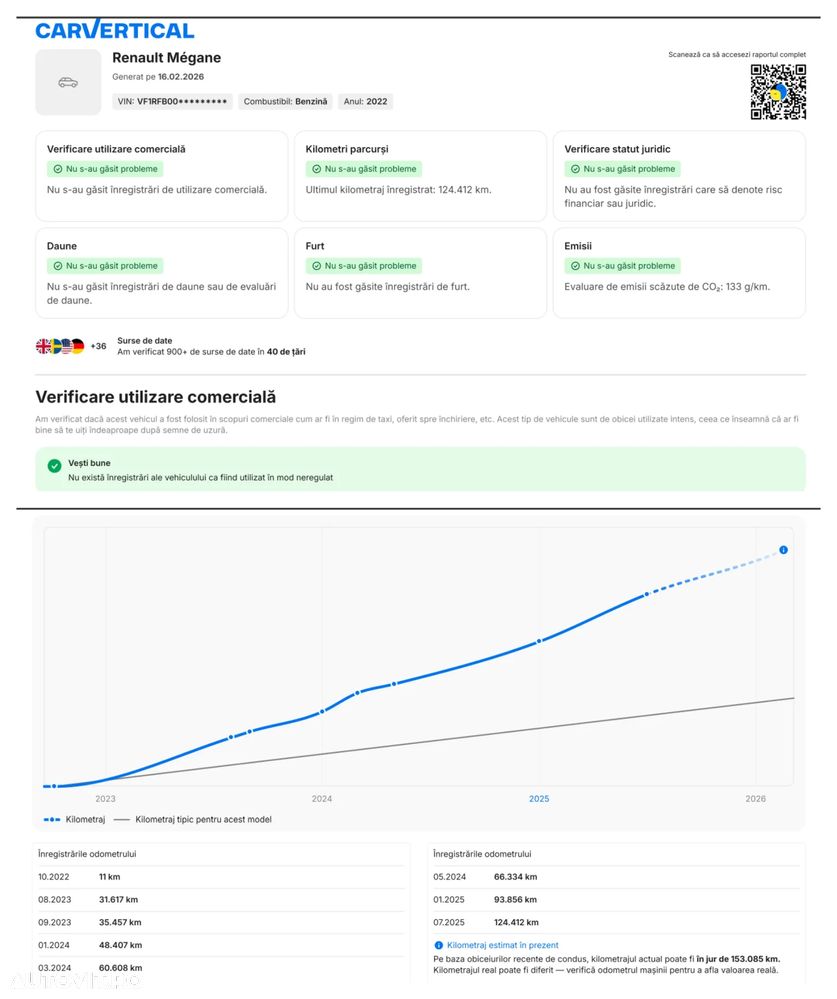Click the country flags data sources icon
Viewport: 837px width, 999px height.
[x=60, y=346]
